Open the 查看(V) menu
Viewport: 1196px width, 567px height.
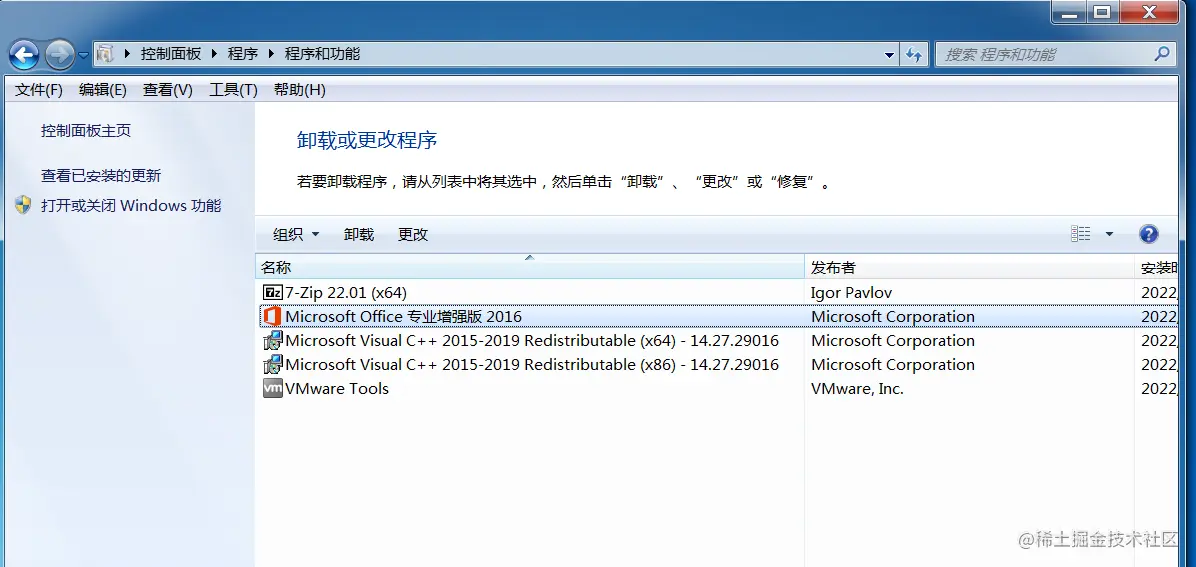click(x=167, y=90)
